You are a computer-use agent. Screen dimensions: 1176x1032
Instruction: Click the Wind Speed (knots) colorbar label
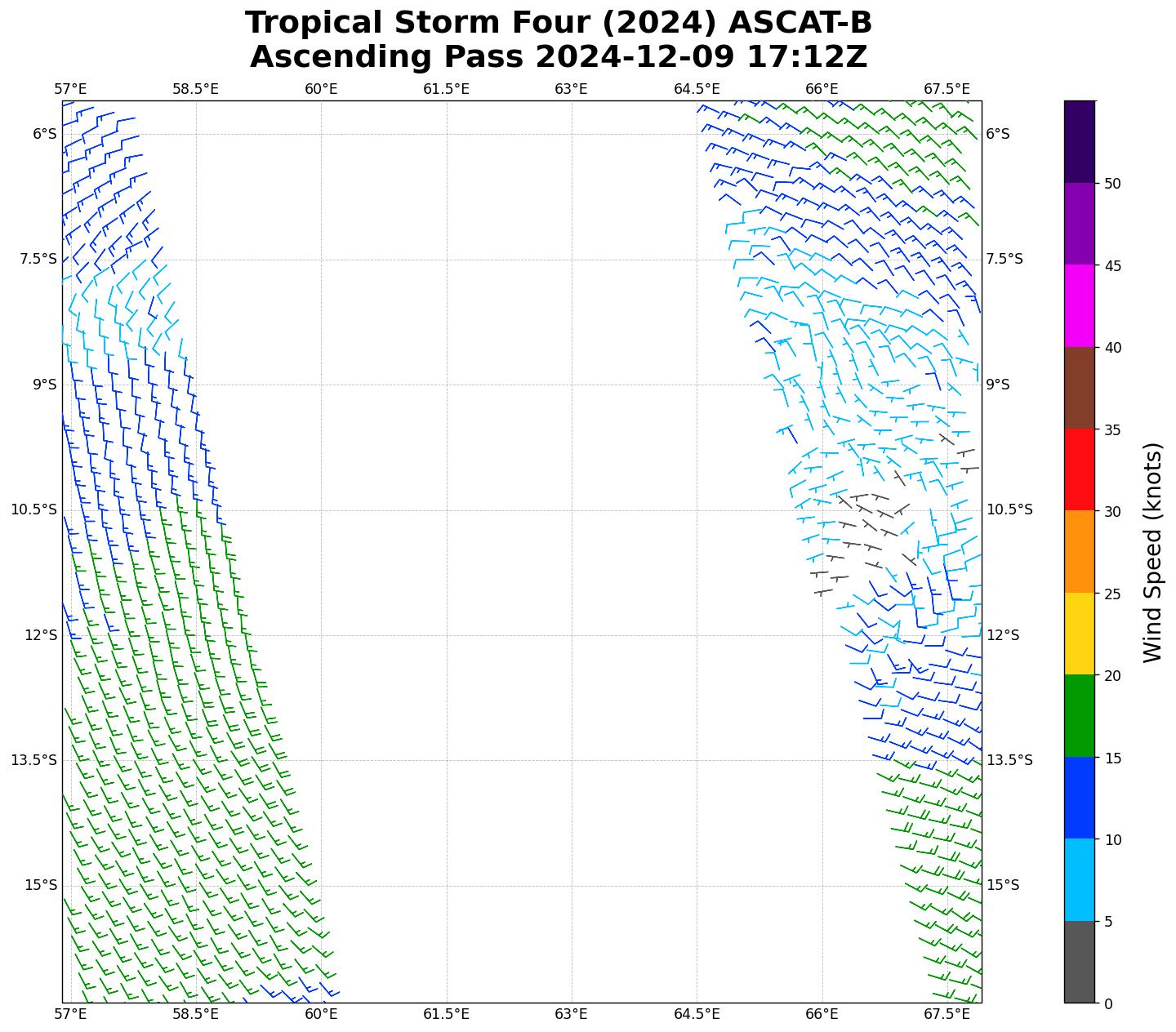[x=1152, y=552]
